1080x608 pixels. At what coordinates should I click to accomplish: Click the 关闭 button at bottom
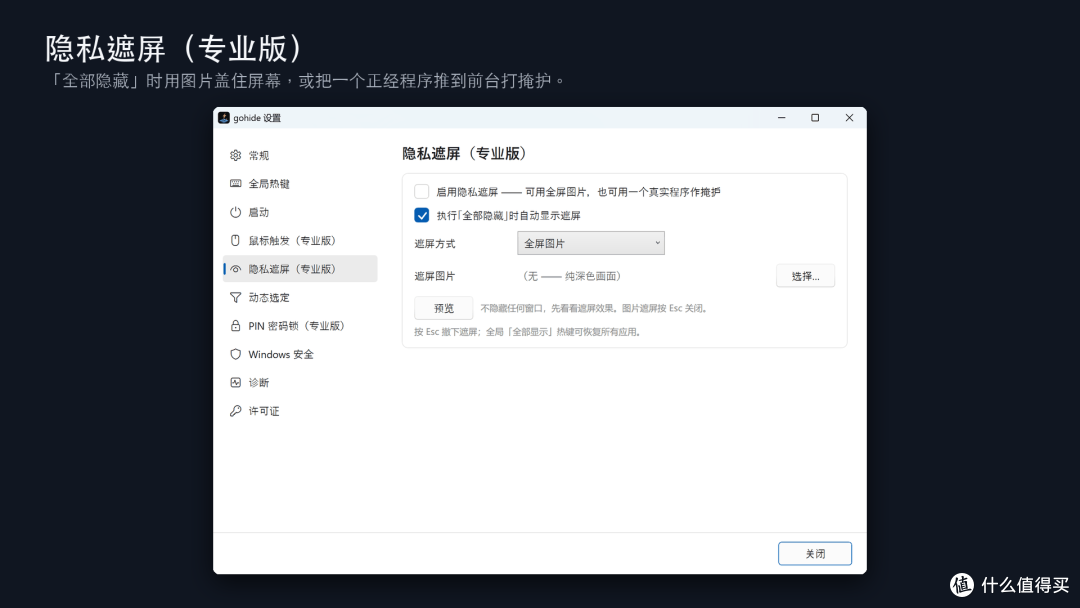[x=815, y=554]
